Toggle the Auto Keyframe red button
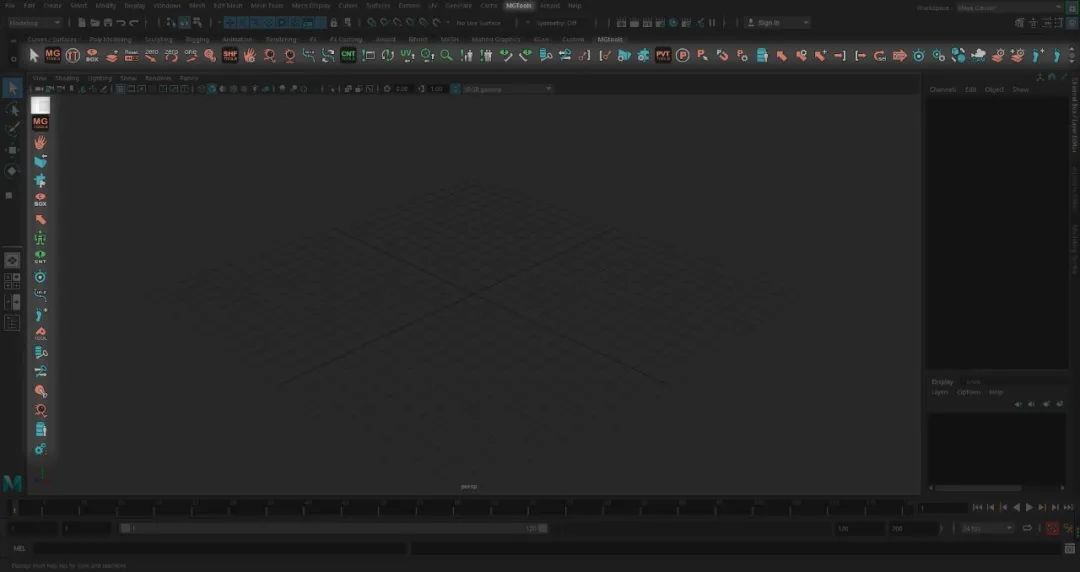This screenshot has height=572, width=1080. tap(1052, 529)
